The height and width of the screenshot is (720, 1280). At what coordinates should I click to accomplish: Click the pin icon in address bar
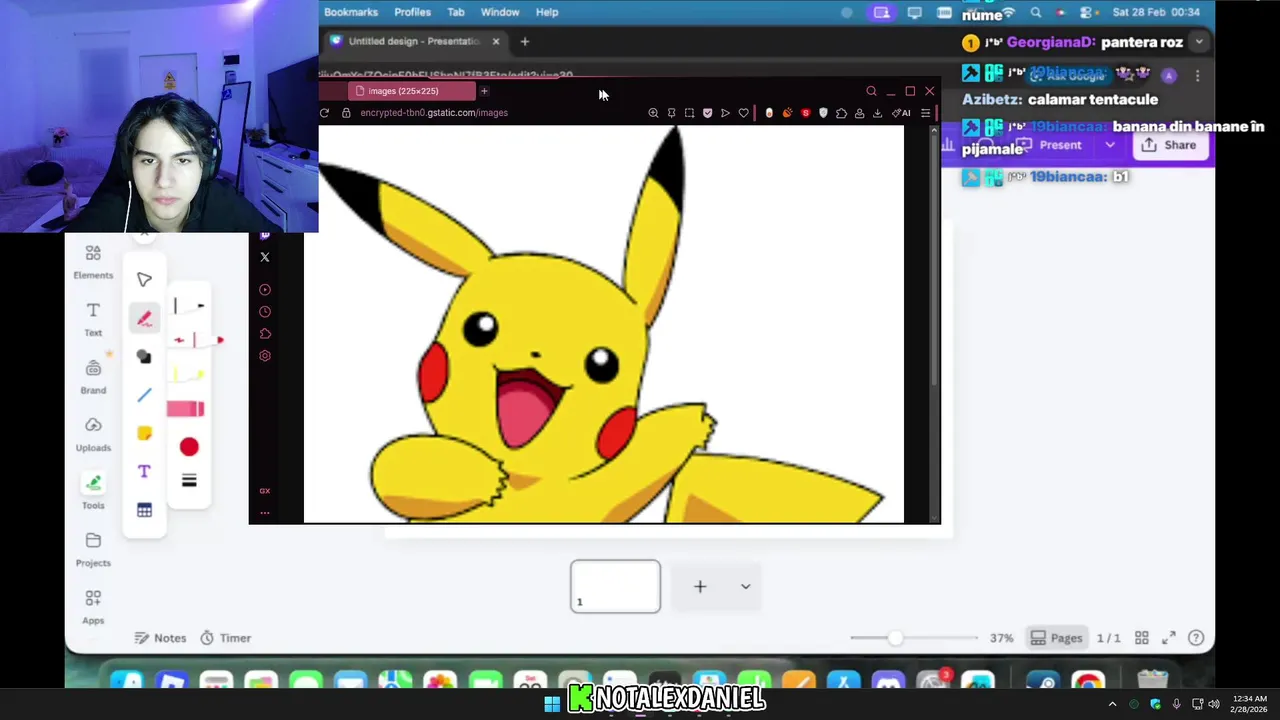[671, 113]
